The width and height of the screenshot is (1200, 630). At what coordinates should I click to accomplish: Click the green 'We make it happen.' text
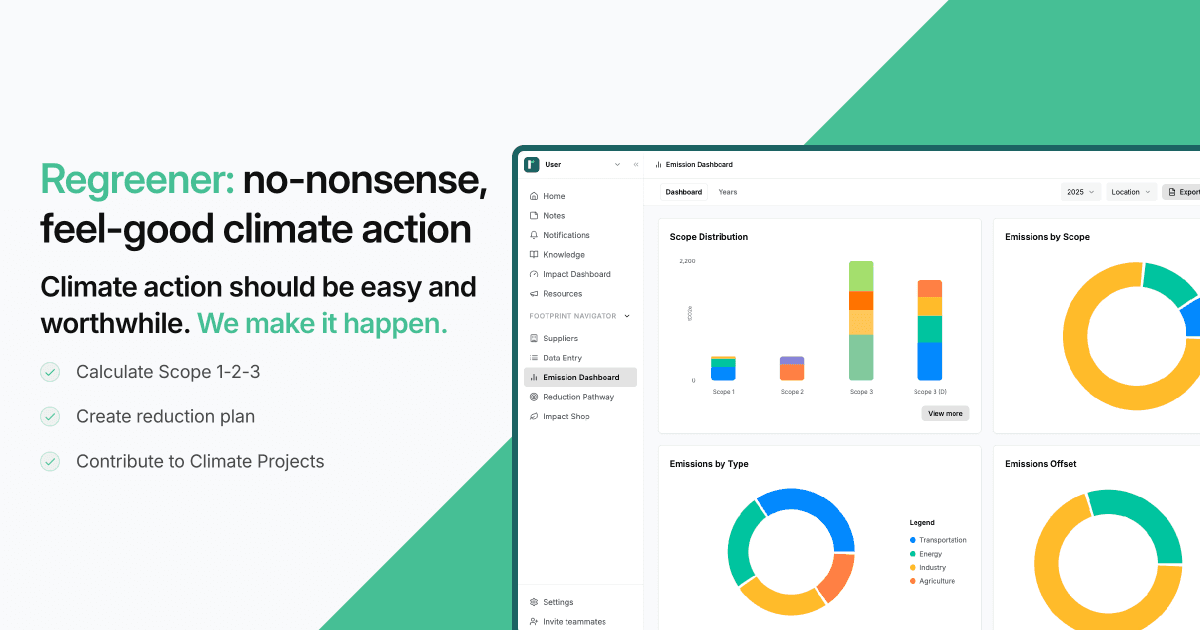click(322, 324)
